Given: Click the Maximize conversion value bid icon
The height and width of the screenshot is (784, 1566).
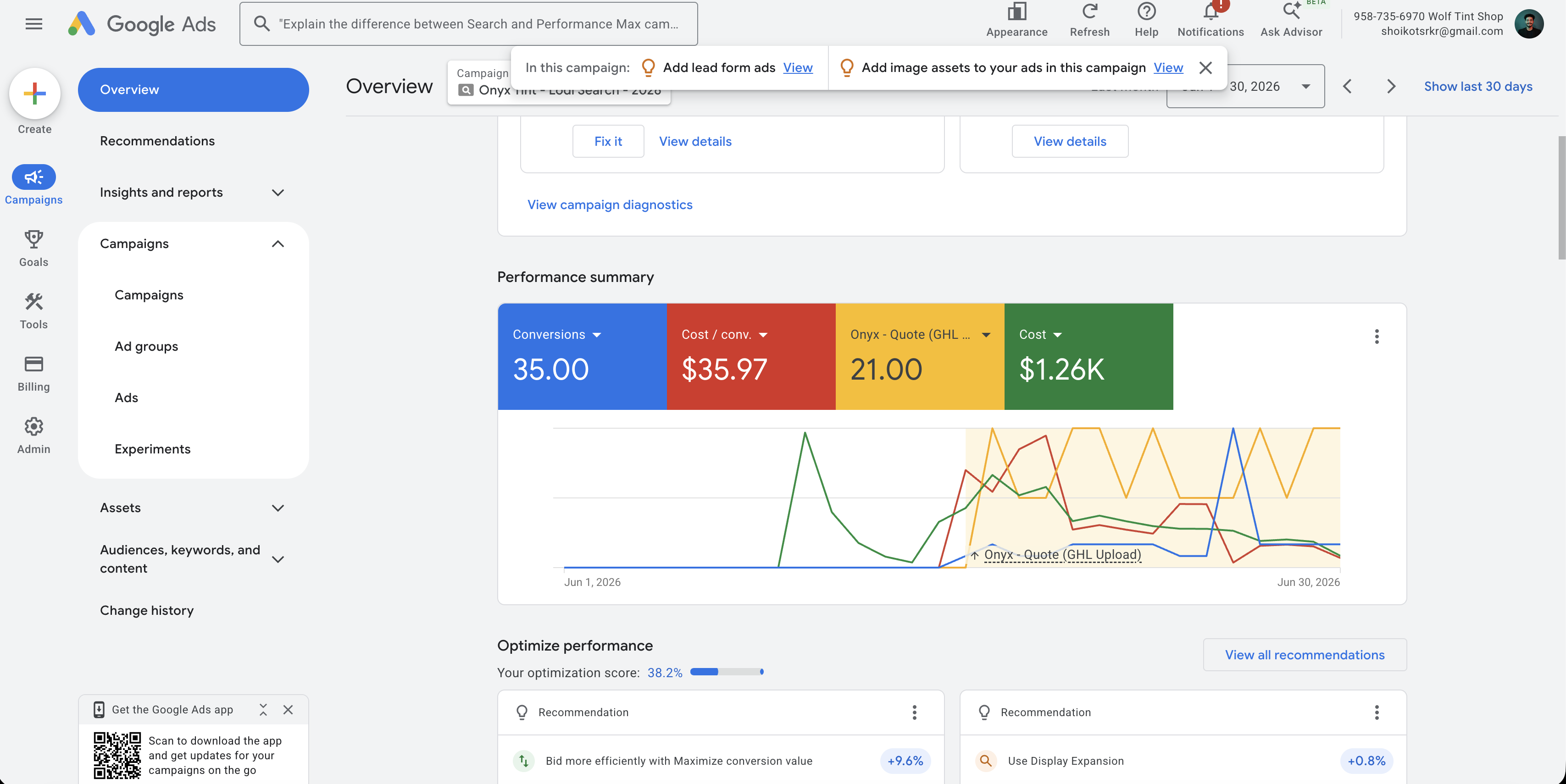Looking at the screenshot, I should click(x=523, y=760).
